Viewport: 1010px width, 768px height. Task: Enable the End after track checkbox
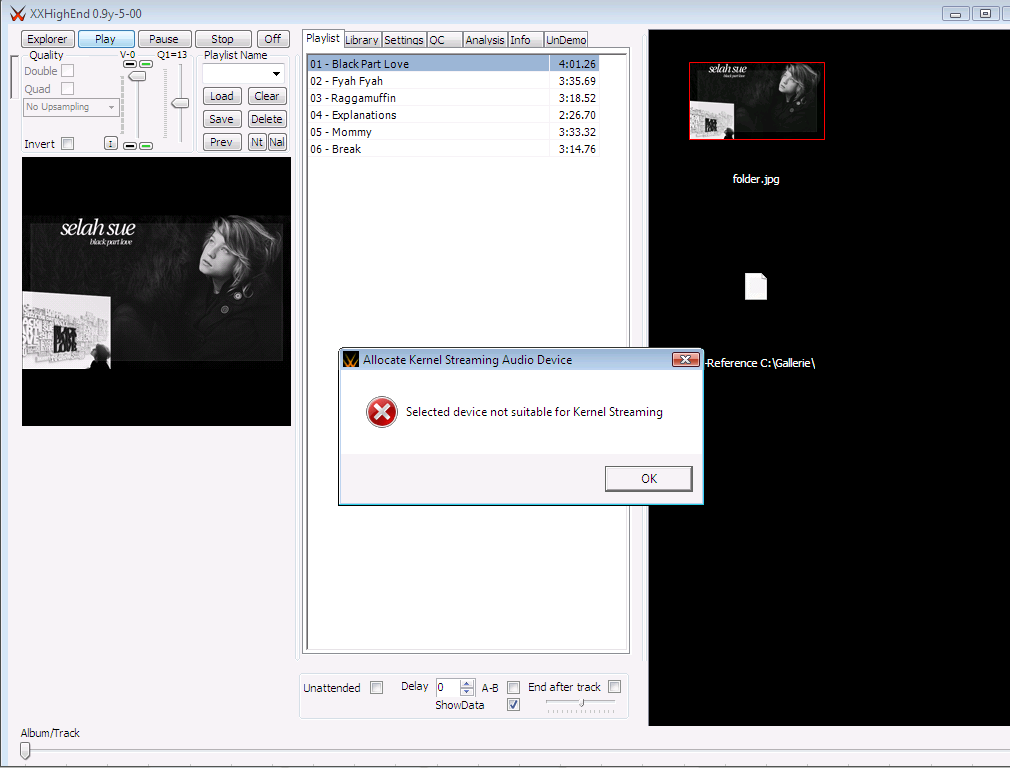(615, 687)
